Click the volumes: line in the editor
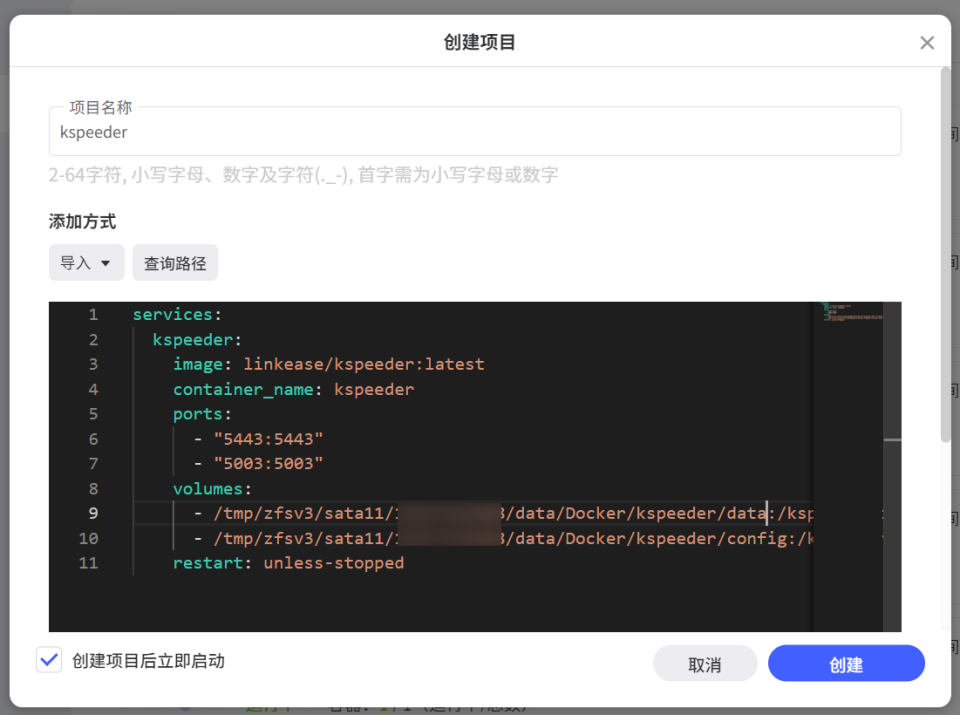Viewport: 960px width, 715px height. pos(210,488)
